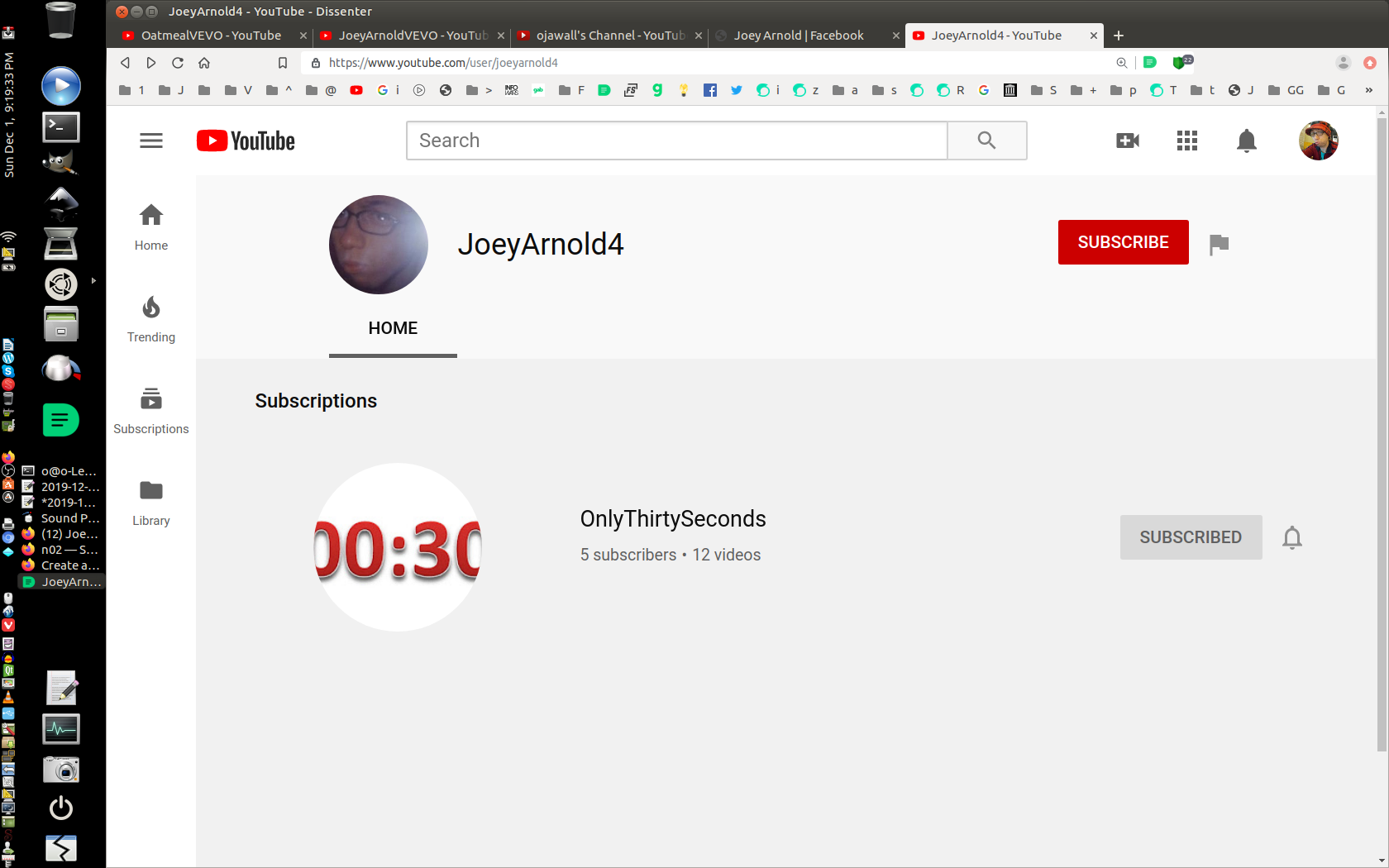Open YouTube notifications bell
Viewport: 1389px width, 868px height.
point(1247,141)
